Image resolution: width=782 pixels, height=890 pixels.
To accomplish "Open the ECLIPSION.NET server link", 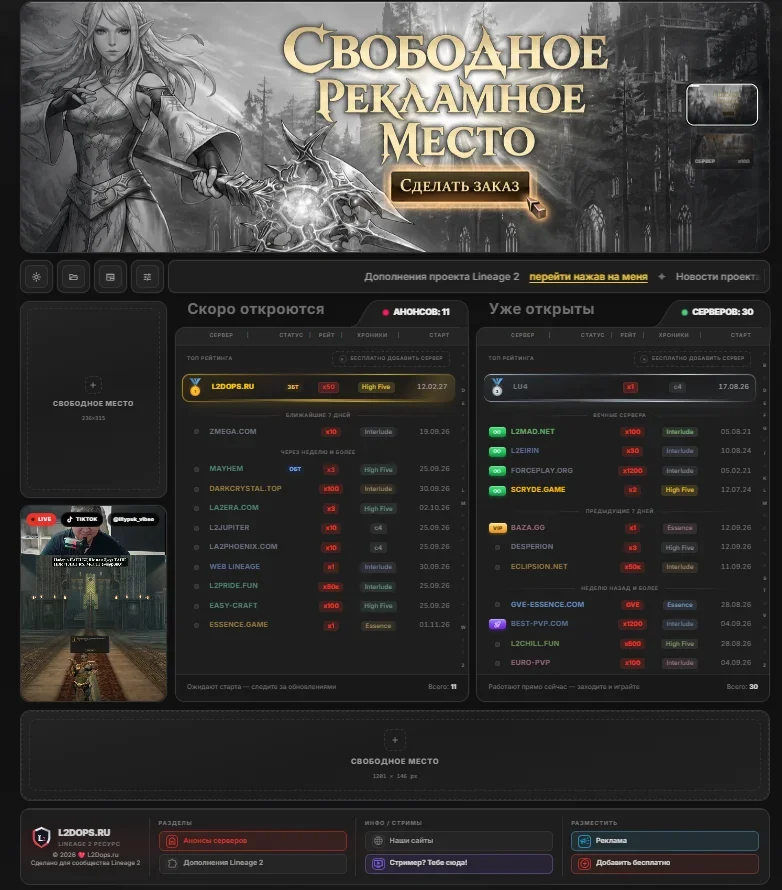I will tap(539, 567).
